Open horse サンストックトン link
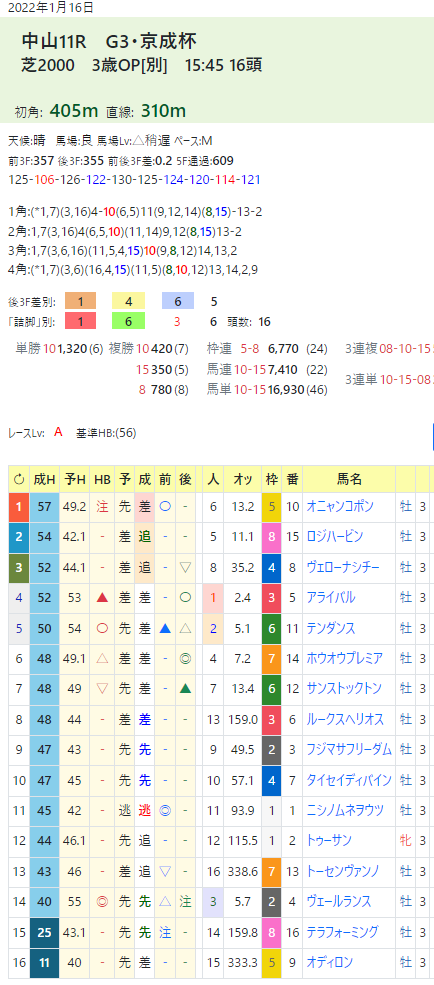This screenshot has width=434, height=985. pos(344,688)
